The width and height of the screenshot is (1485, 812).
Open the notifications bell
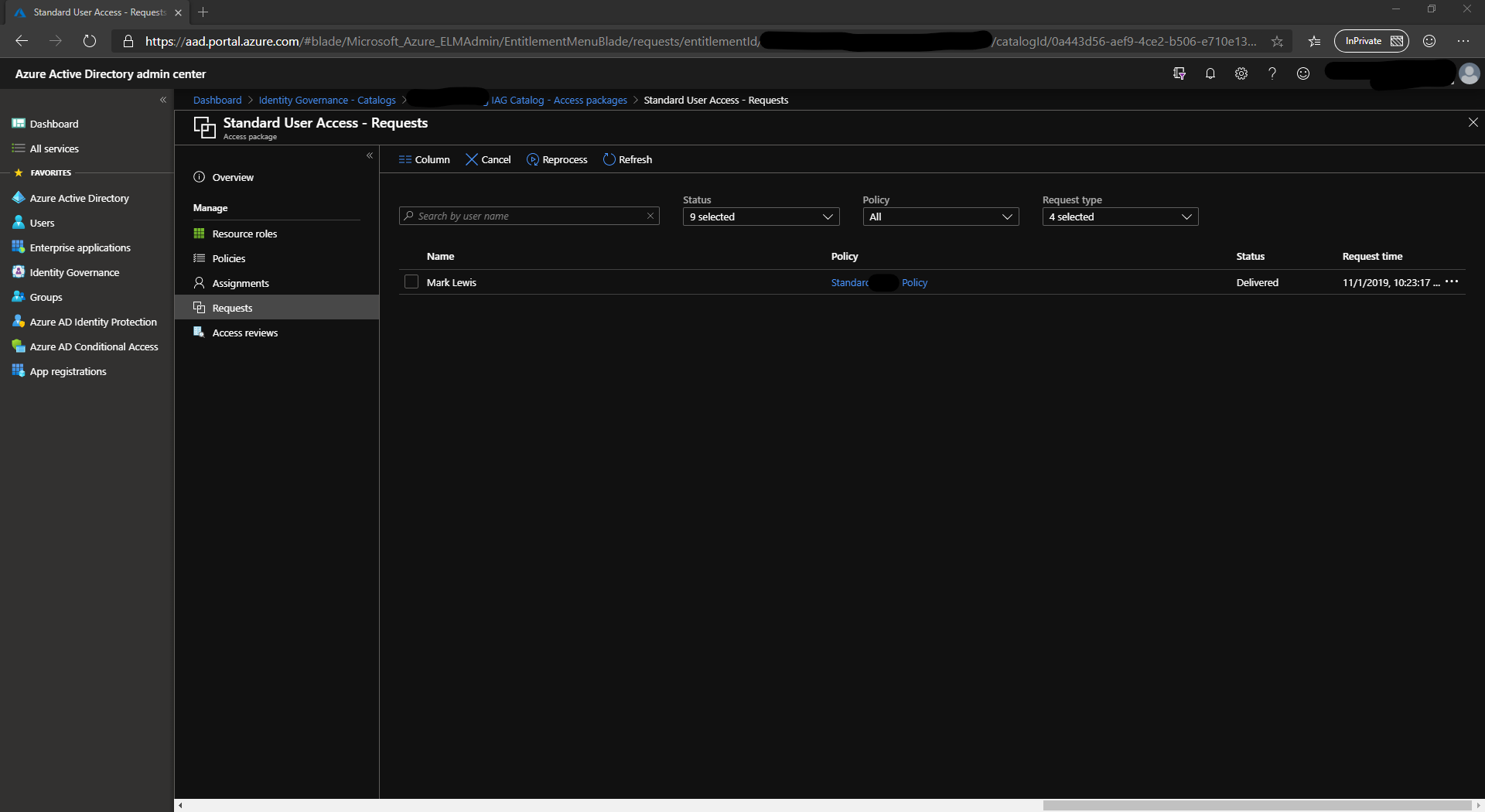pyautogui.click(x=1210, y=73)
